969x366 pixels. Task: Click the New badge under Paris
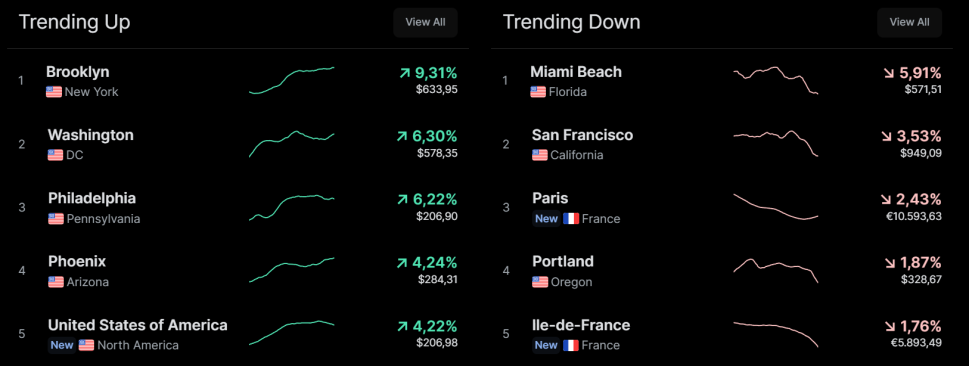point(546,219)
